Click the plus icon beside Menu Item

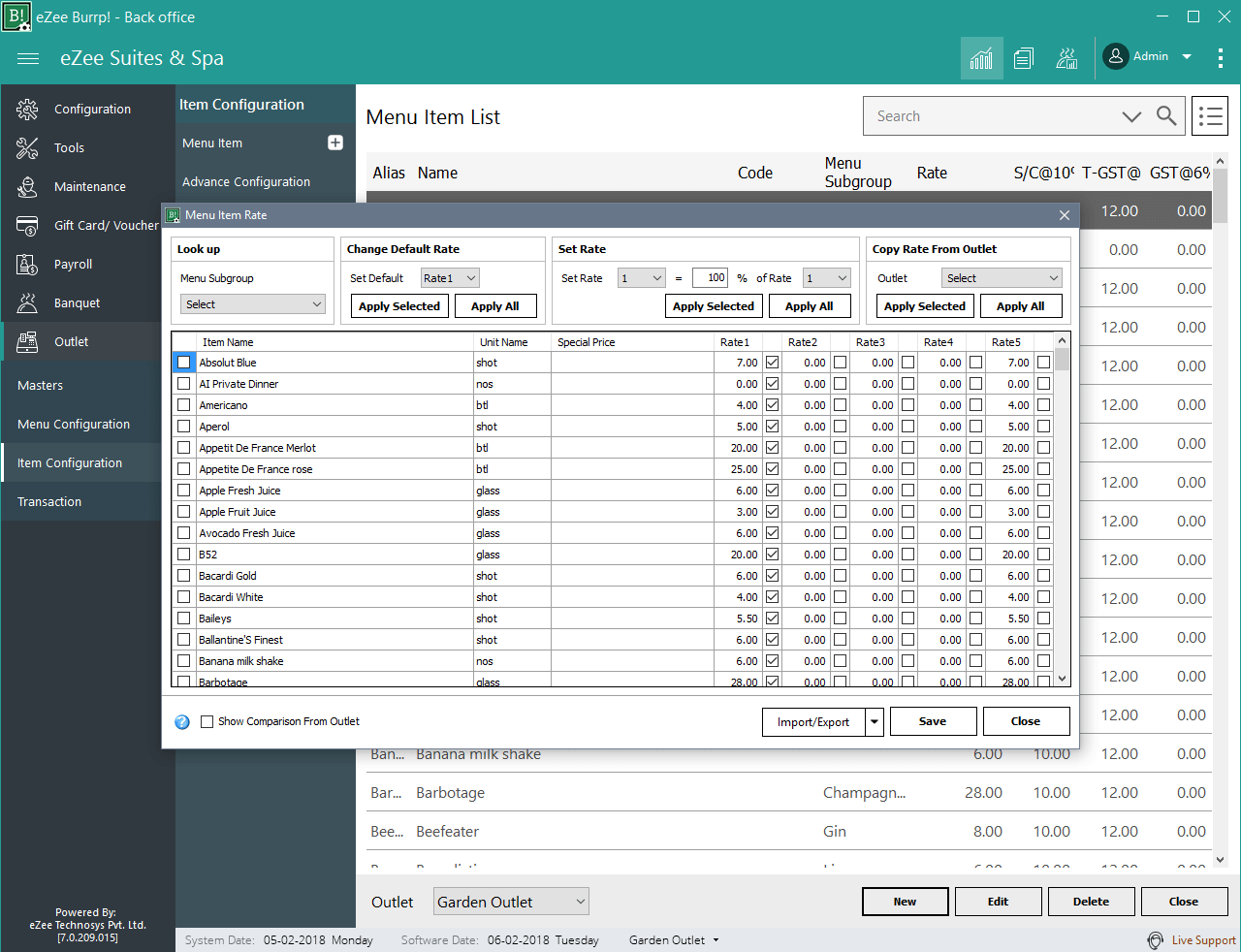click(x=335, y=143)
